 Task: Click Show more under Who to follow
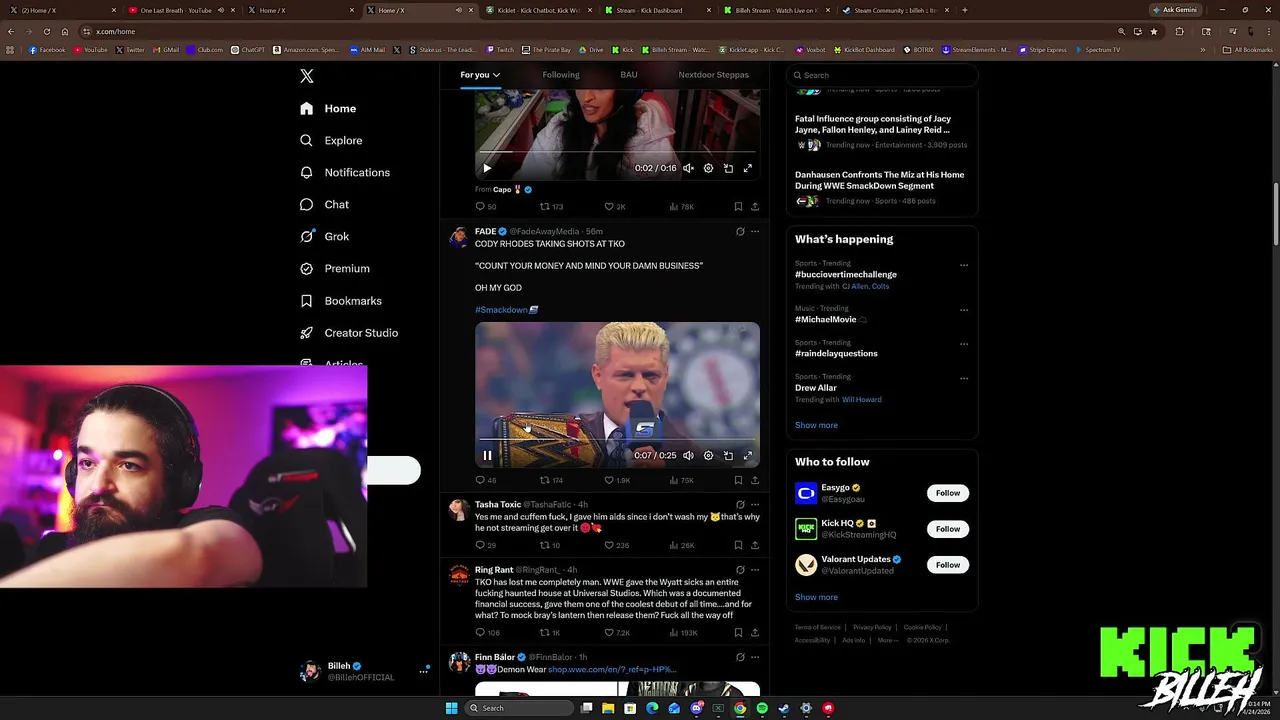tap(816, 597)
